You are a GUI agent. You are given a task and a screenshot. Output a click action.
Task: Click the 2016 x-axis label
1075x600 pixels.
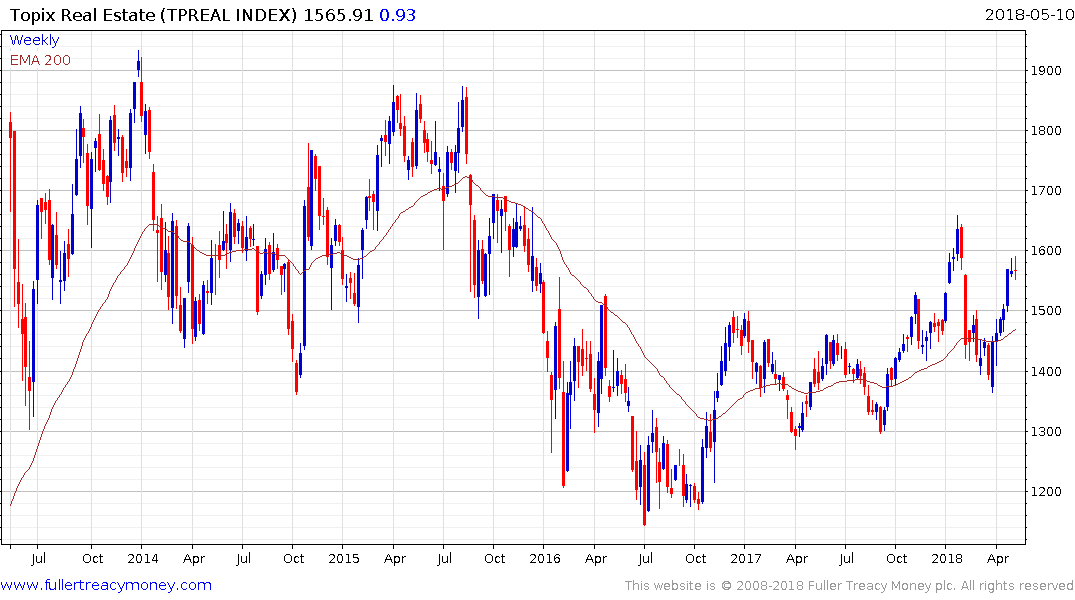coord(545,558)
